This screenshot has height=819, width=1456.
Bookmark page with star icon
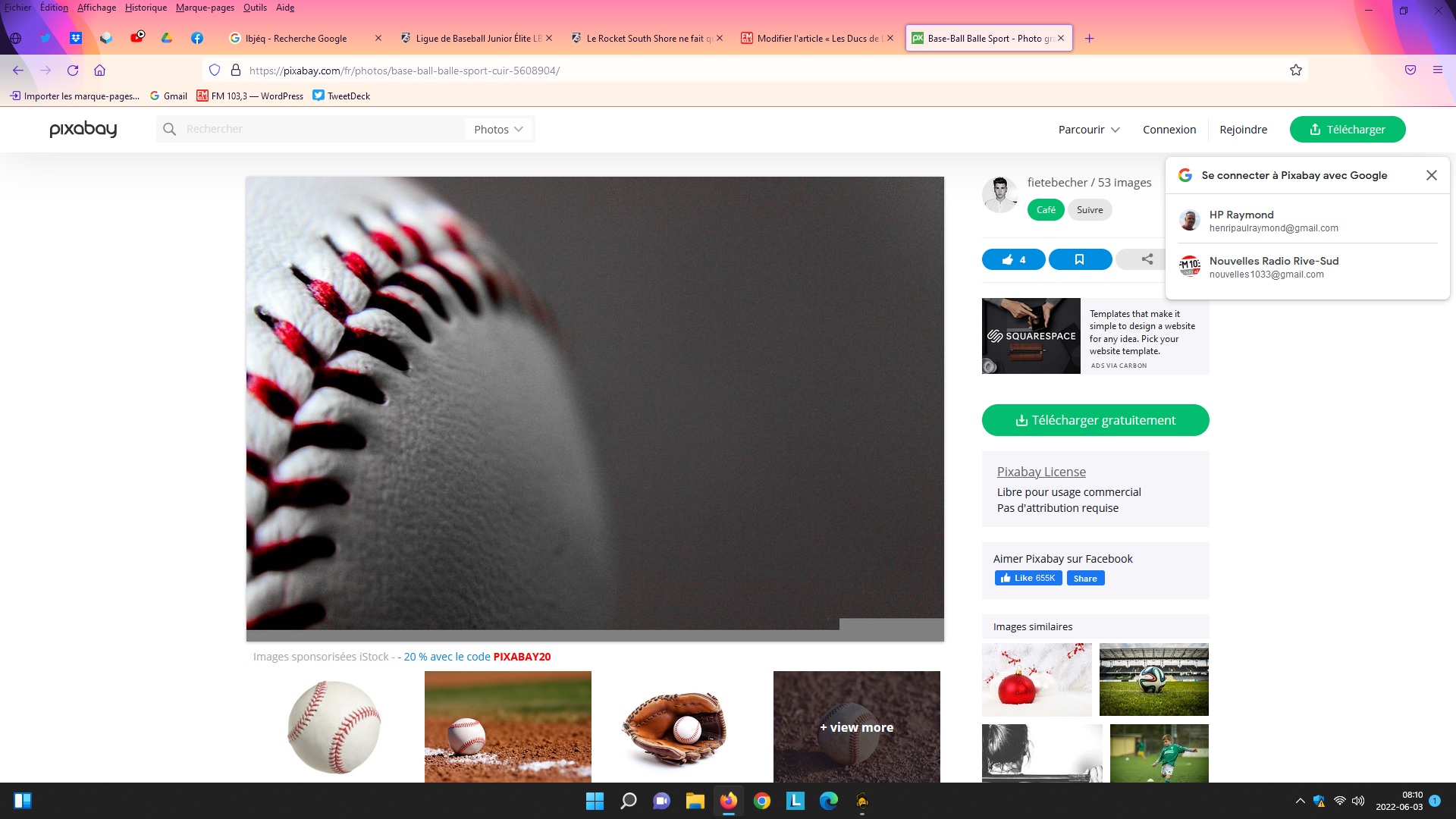(1295, 71)
